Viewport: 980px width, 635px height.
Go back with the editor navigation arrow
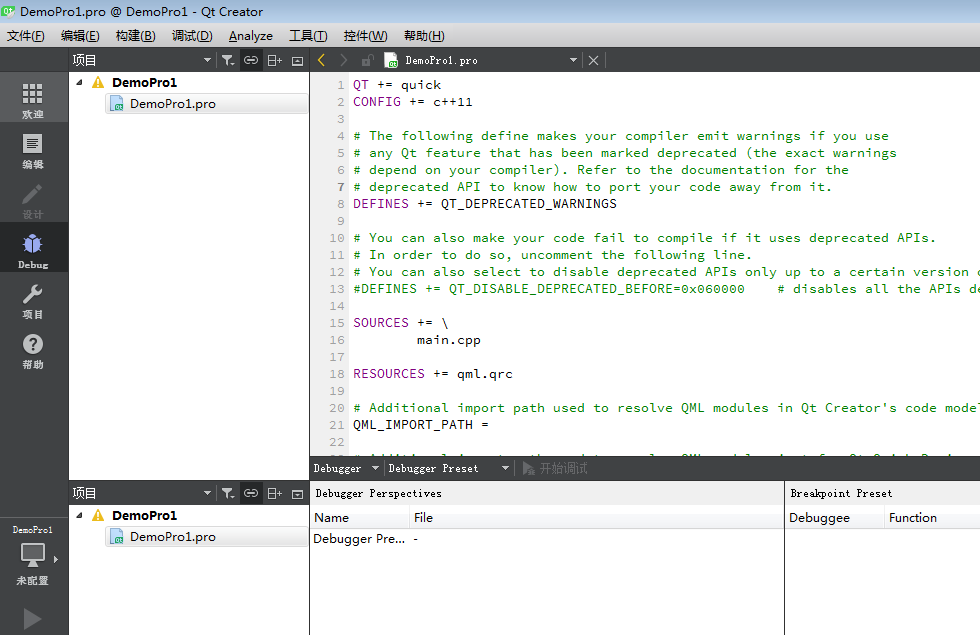(321, 60)
